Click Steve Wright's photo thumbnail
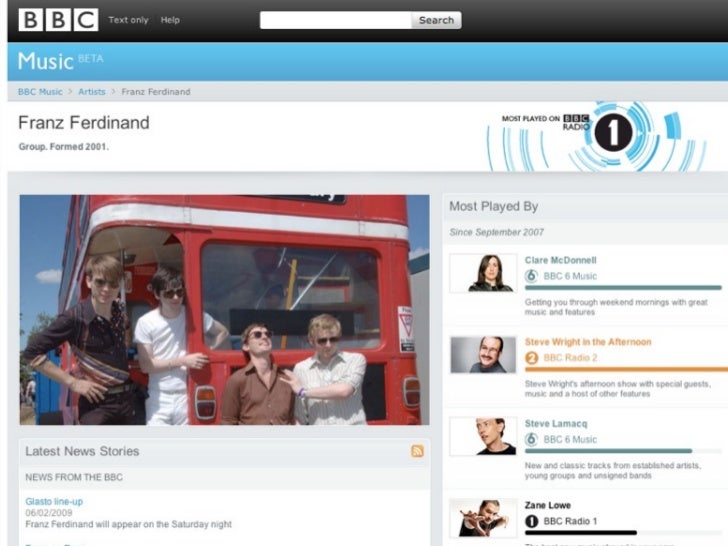This screenshot has height=546, width=728. click(x=483, y=355)
